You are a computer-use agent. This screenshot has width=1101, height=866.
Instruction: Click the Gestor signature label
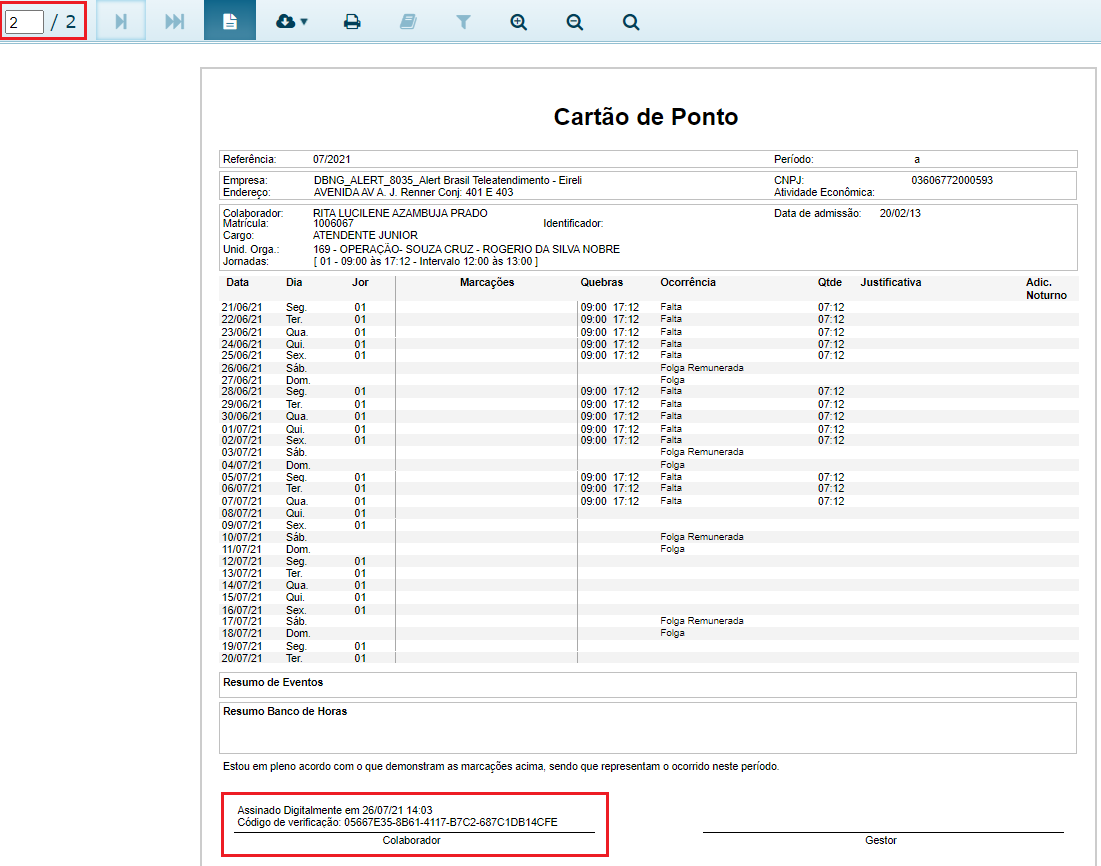(880, 841)
